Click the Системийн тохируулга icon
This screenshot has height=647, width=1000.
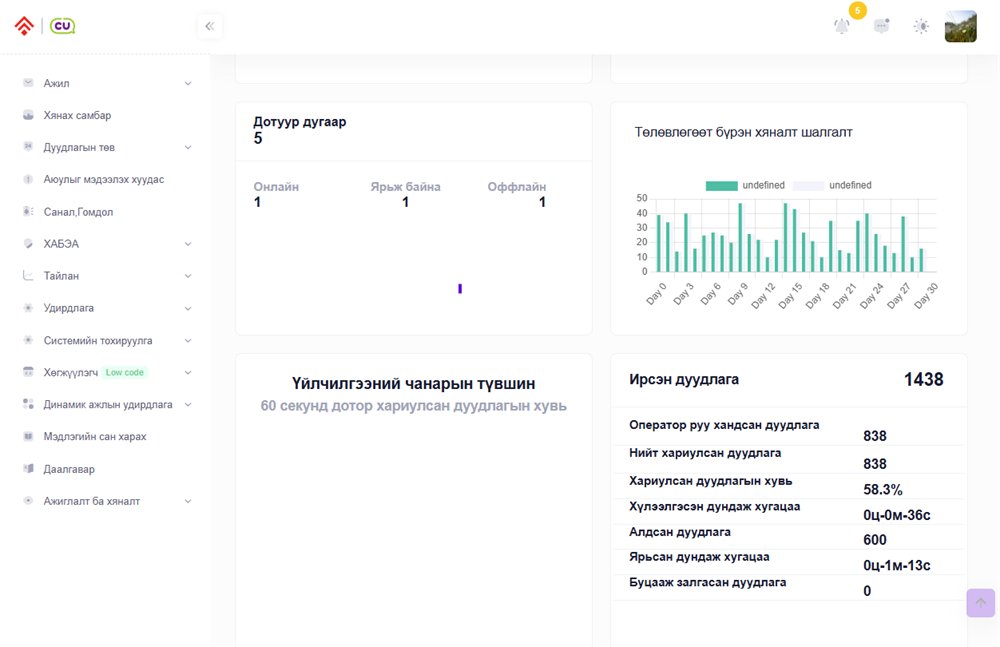click(x=28, y=340)
